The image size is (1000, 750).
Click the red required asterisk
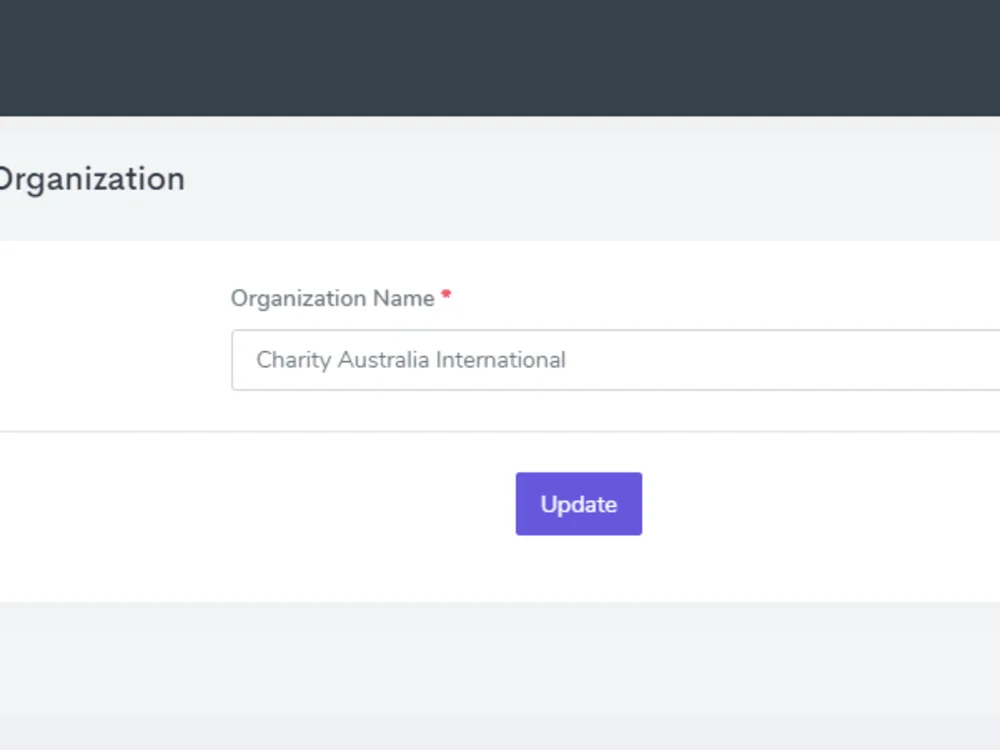tap(445, 293)
